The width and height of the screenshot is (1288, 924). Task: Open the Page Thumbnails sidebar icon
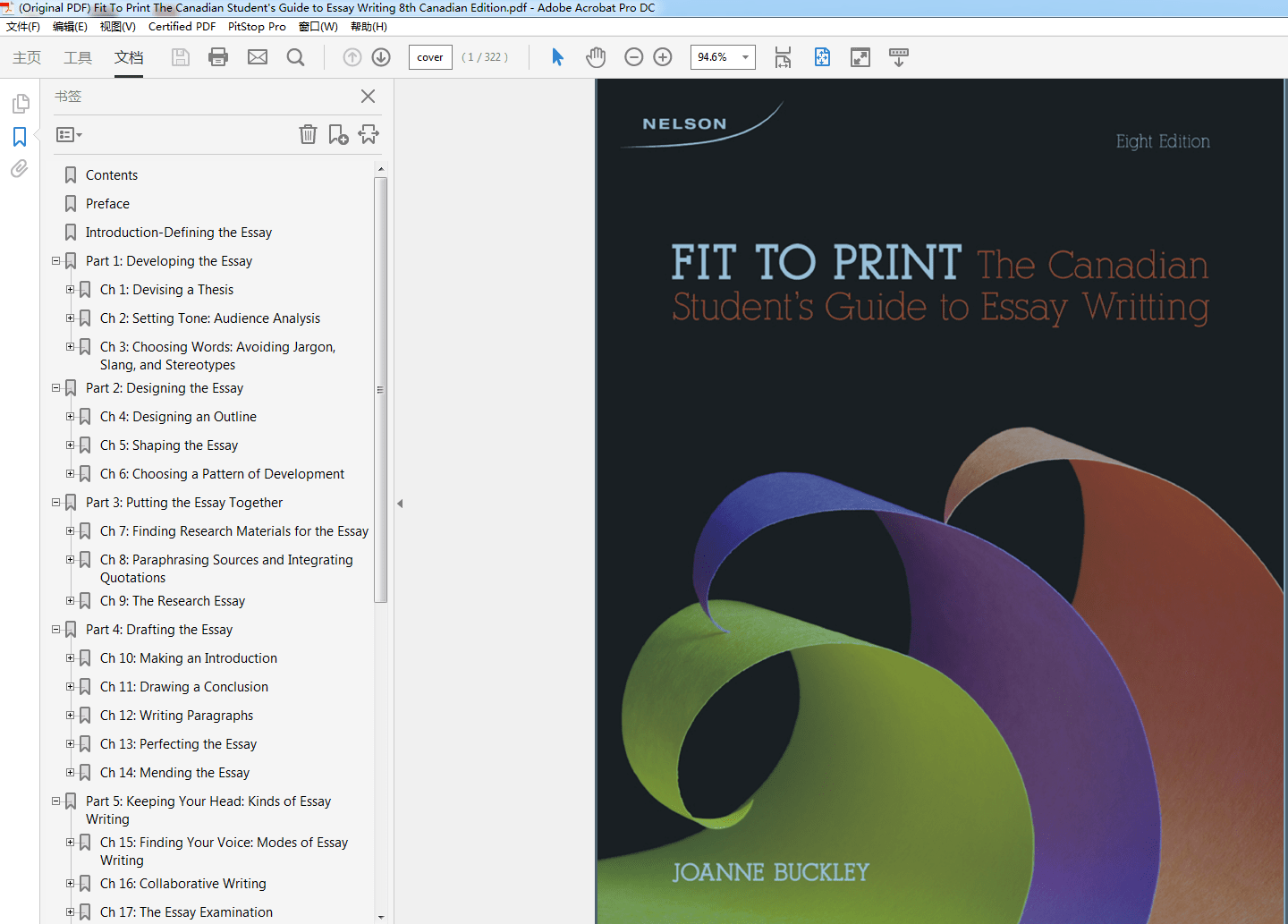(x=20, y=104)
